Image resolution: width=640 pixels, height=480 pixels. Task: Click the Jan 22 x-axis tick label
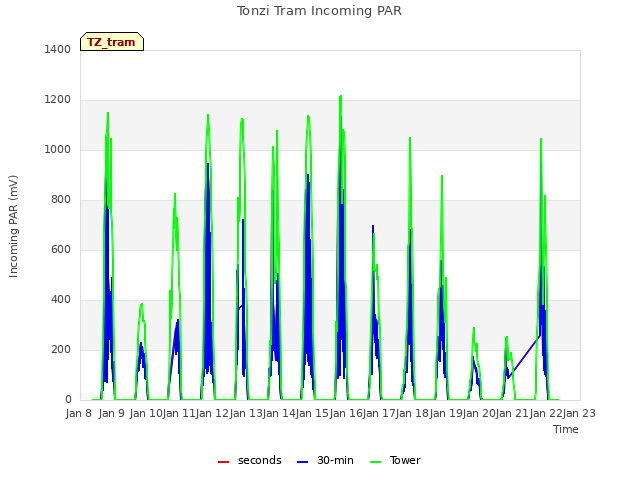tap(546, 413)
